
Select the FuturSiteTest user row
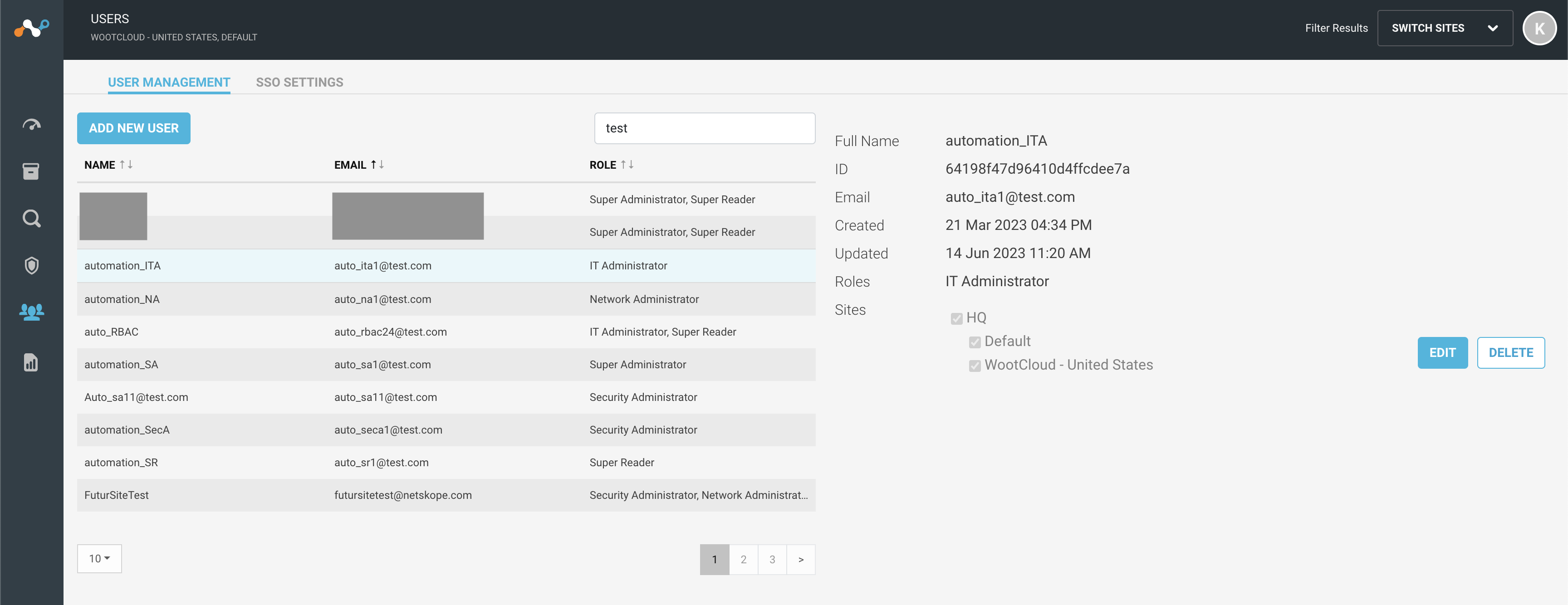446,495
